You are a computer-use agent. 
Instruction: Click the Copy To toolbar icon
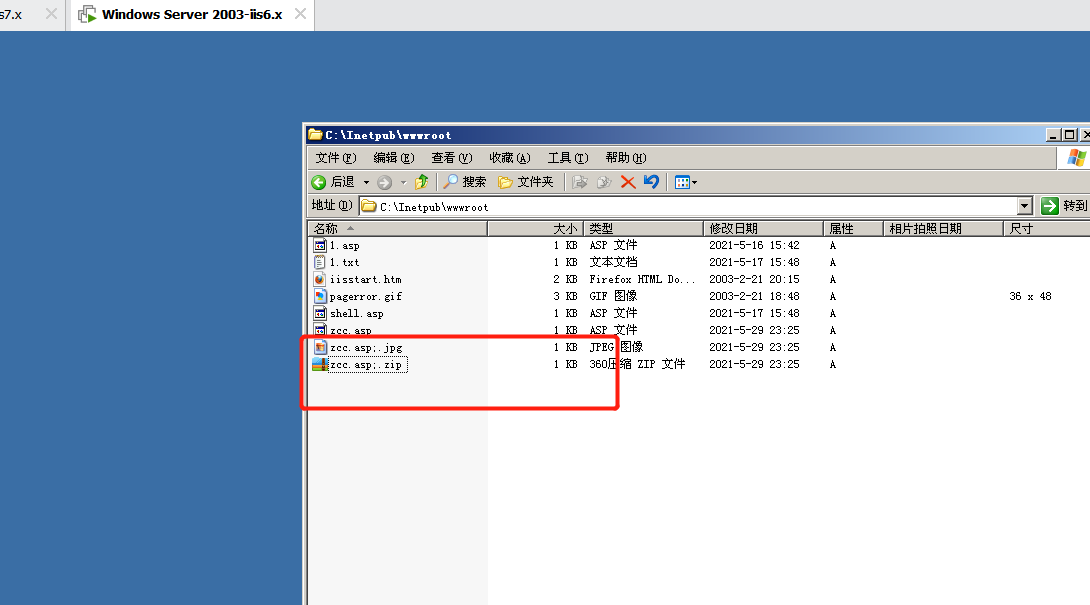tap(604, 182)
